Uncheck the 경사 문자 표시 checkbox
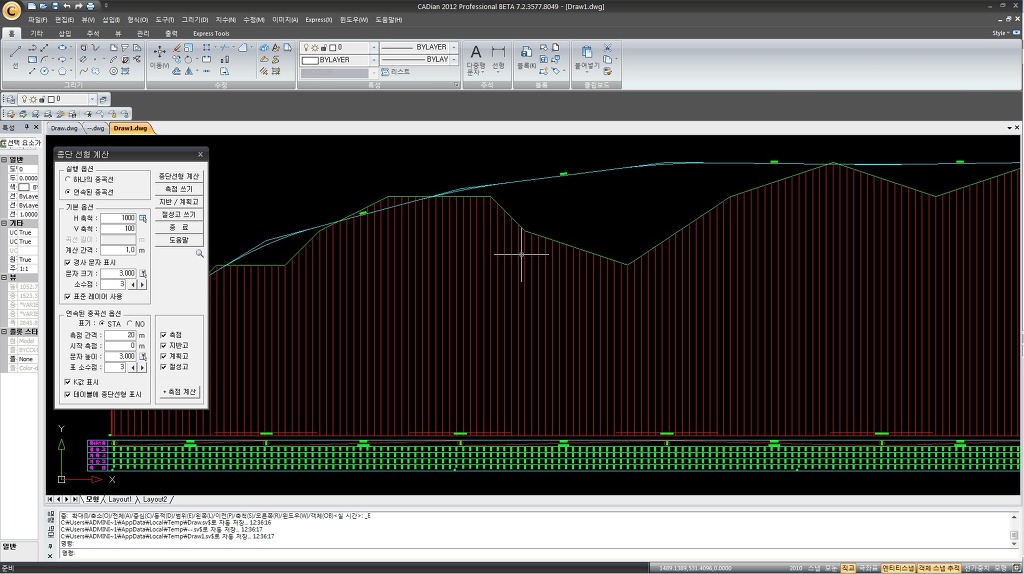The image size is (1024, 574). [x=68, y=262]
